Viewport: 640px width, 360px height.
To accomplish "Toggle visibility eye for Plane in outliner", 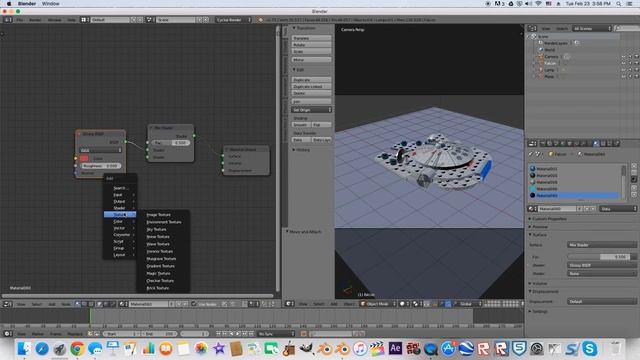I will (623, 76).
